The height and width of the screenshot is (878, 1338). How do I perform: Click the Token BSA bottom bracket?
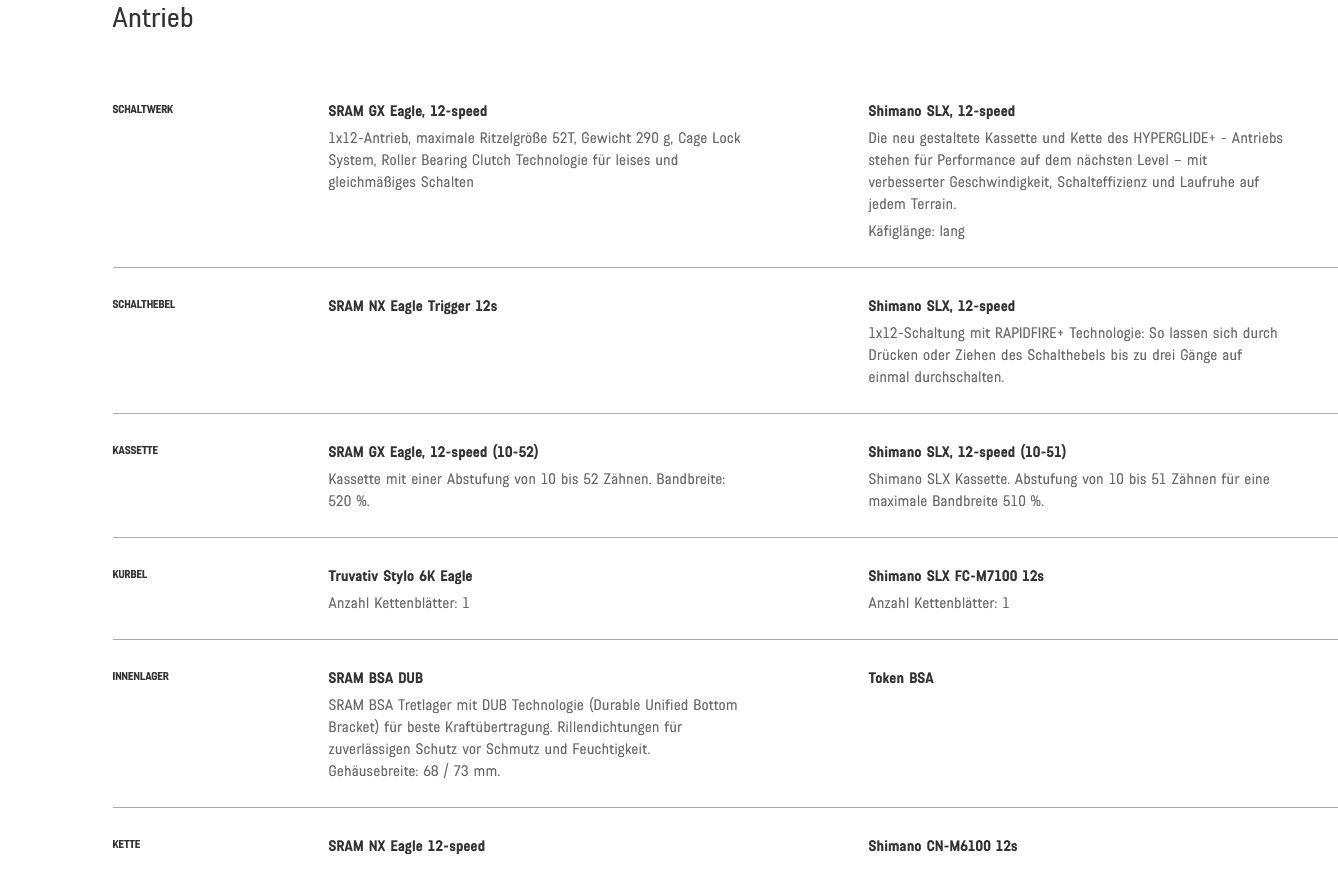901,678
